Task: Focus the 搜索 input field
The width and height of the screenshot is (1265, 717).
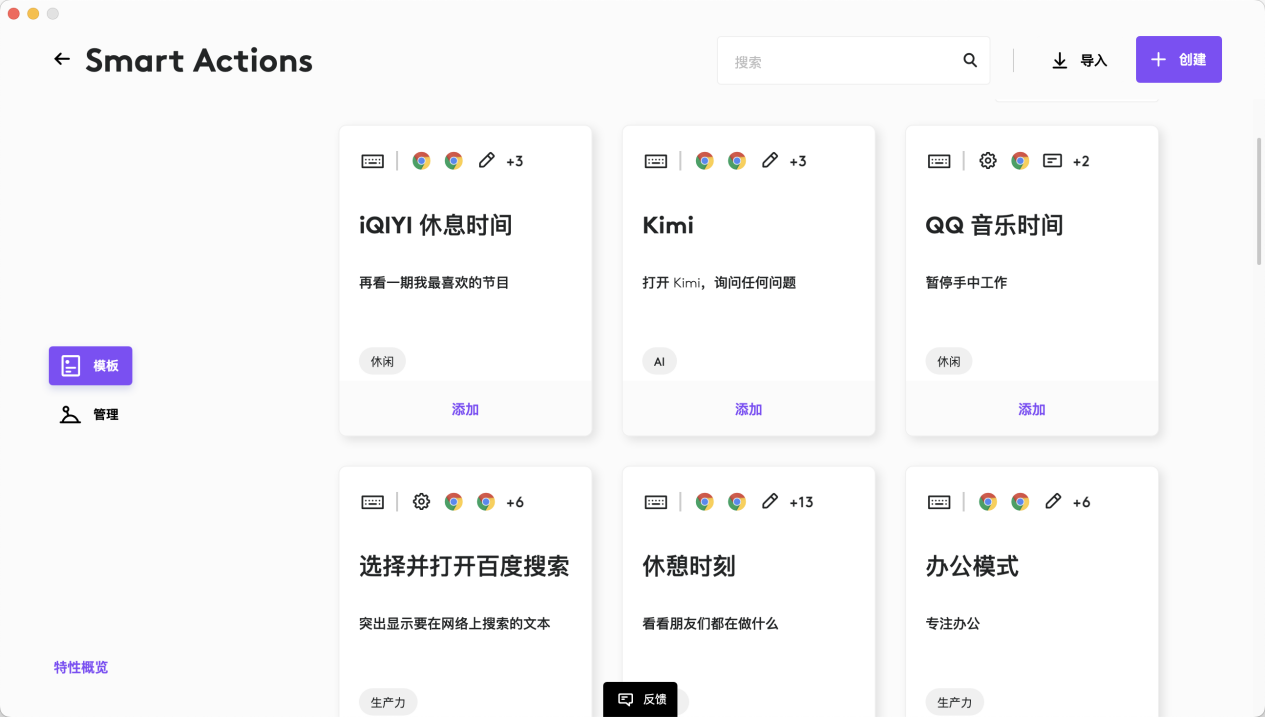Action: (x=853, y=61)
